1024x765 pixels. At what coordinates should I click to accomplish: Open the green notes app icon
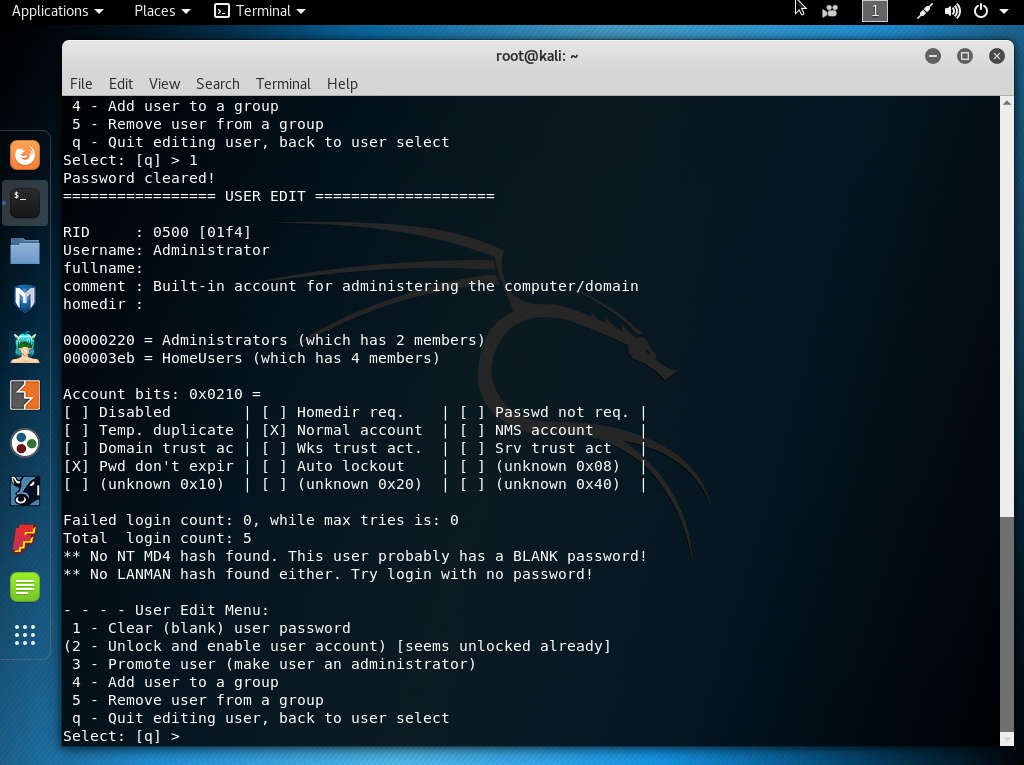(x=25, y=587)
